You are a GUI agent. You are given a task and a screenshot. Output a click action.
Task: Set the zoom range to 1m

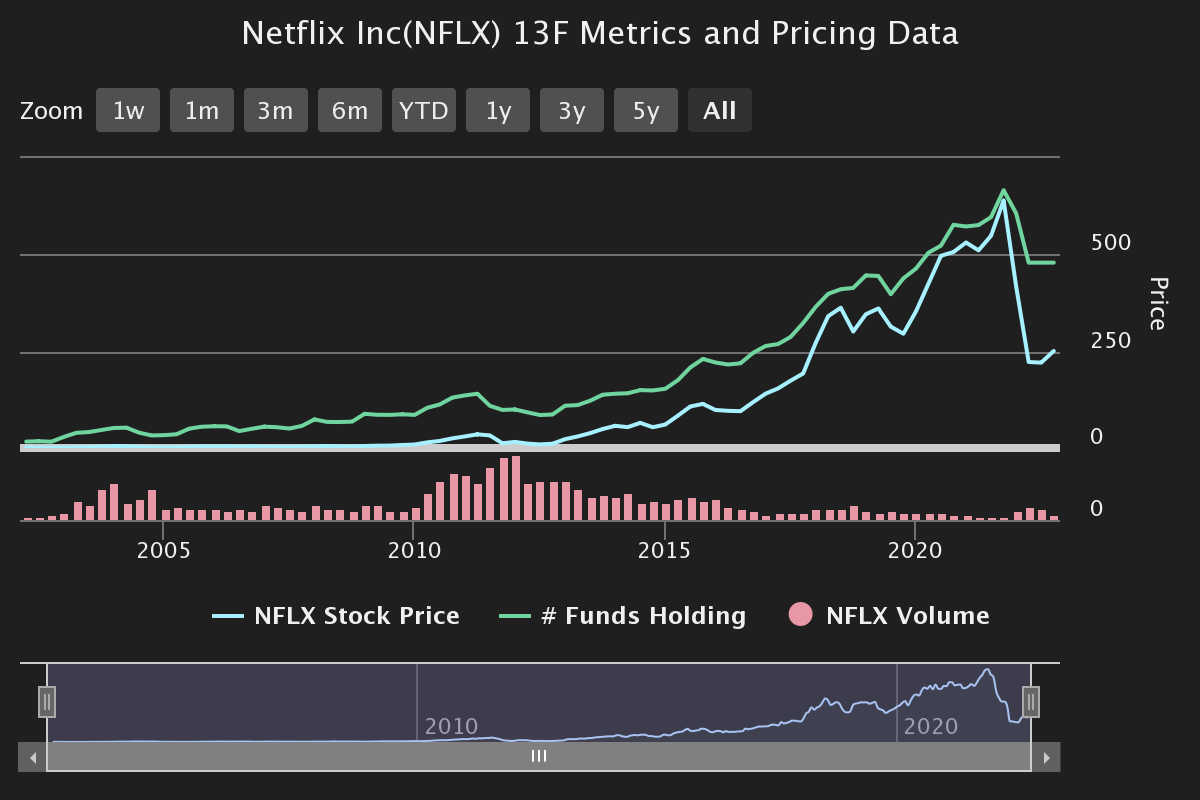click(x=202, y=110)
